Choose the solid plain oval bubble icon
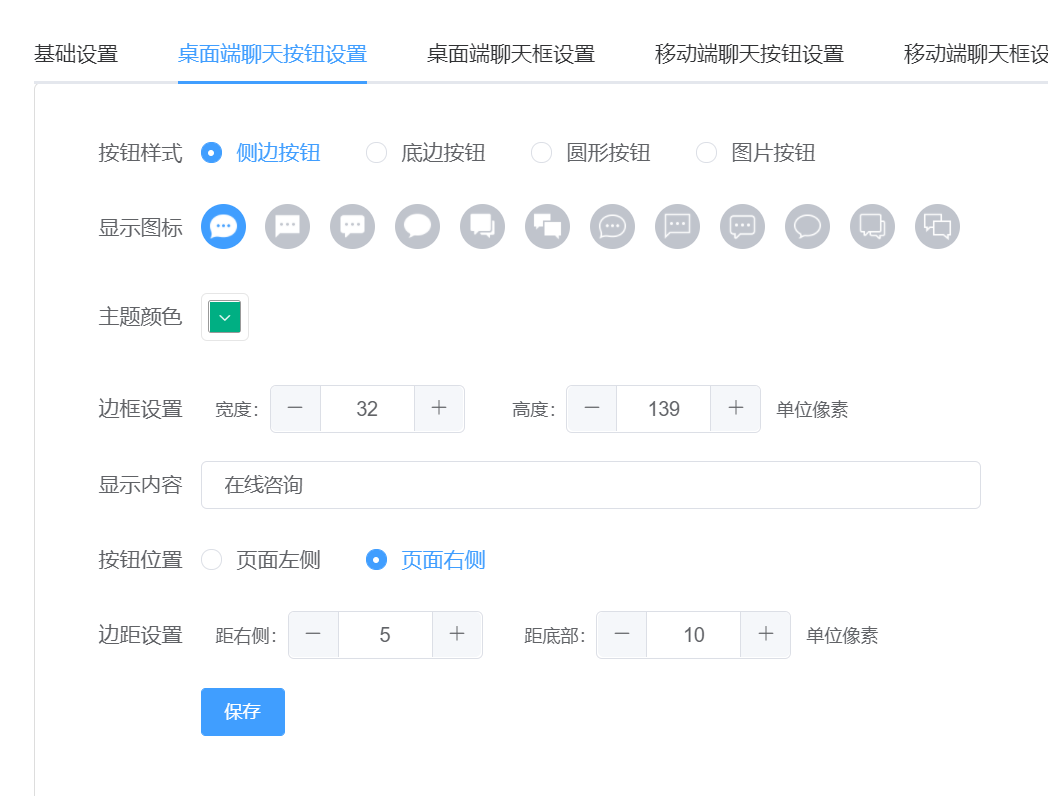The image size is (1048, 796). pos(417,227)
